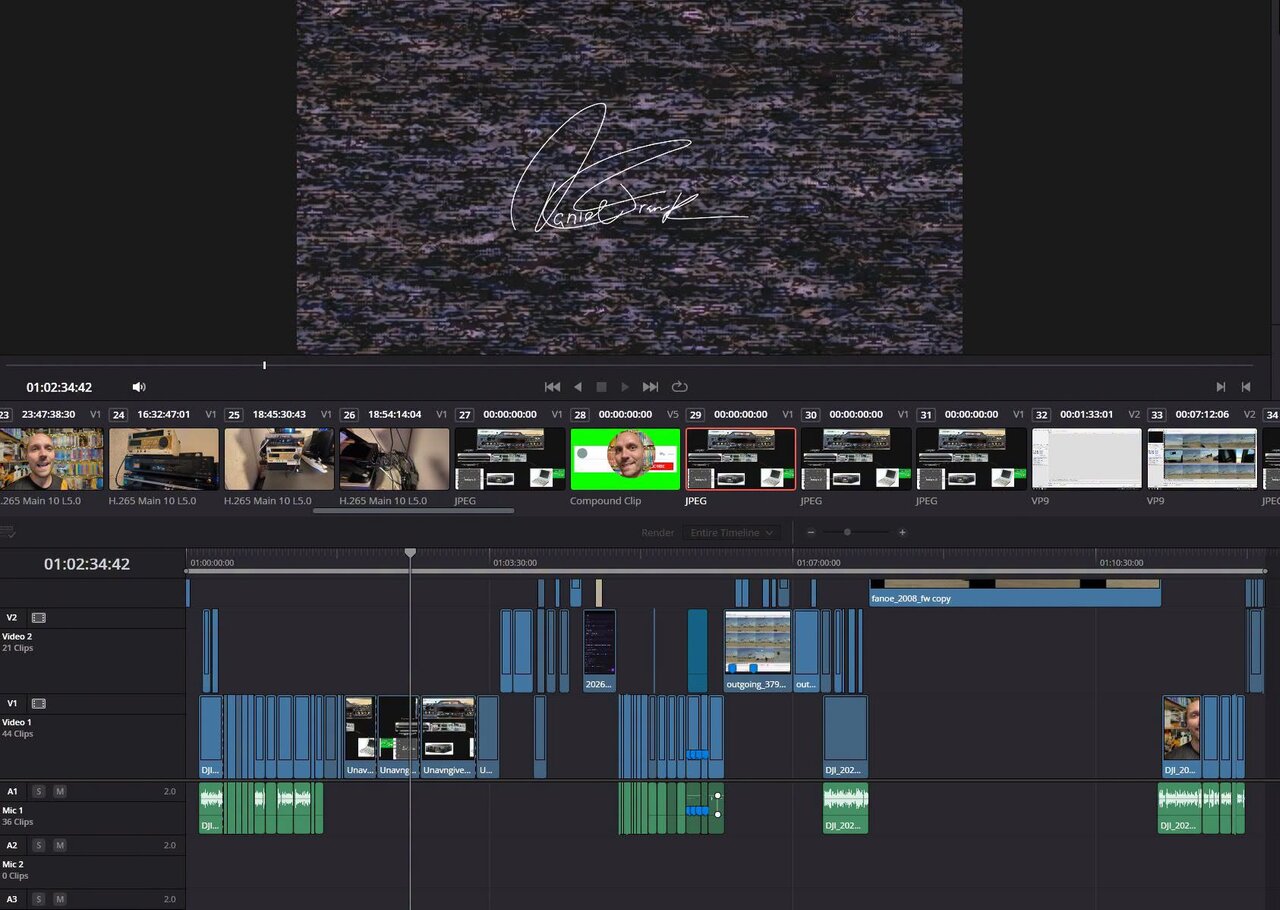Jump to first frame of the timeline
This screenshot has height=910, width=1280.
pos(552,387)
